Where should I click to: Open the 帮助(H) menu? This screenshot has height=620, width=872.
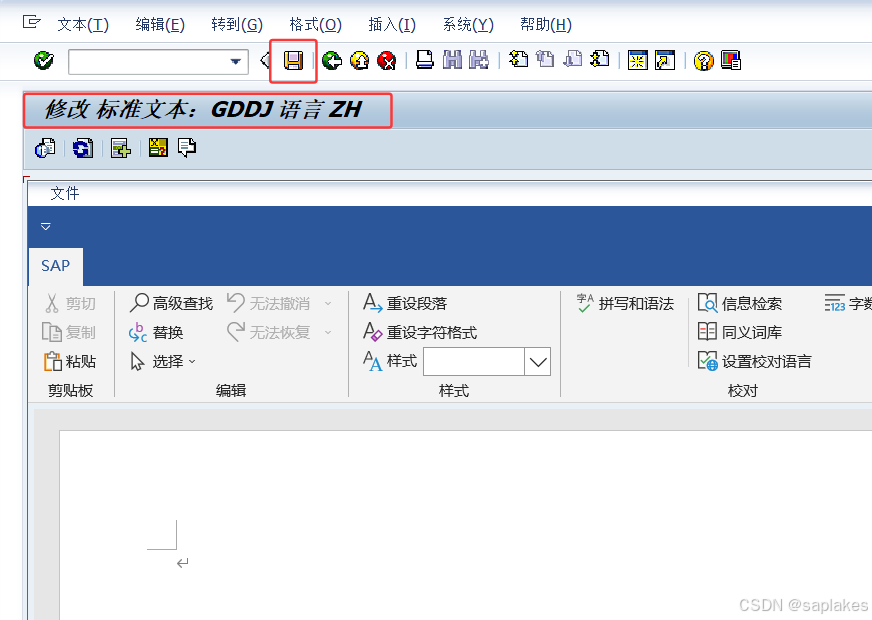click(x=546, y=24)
